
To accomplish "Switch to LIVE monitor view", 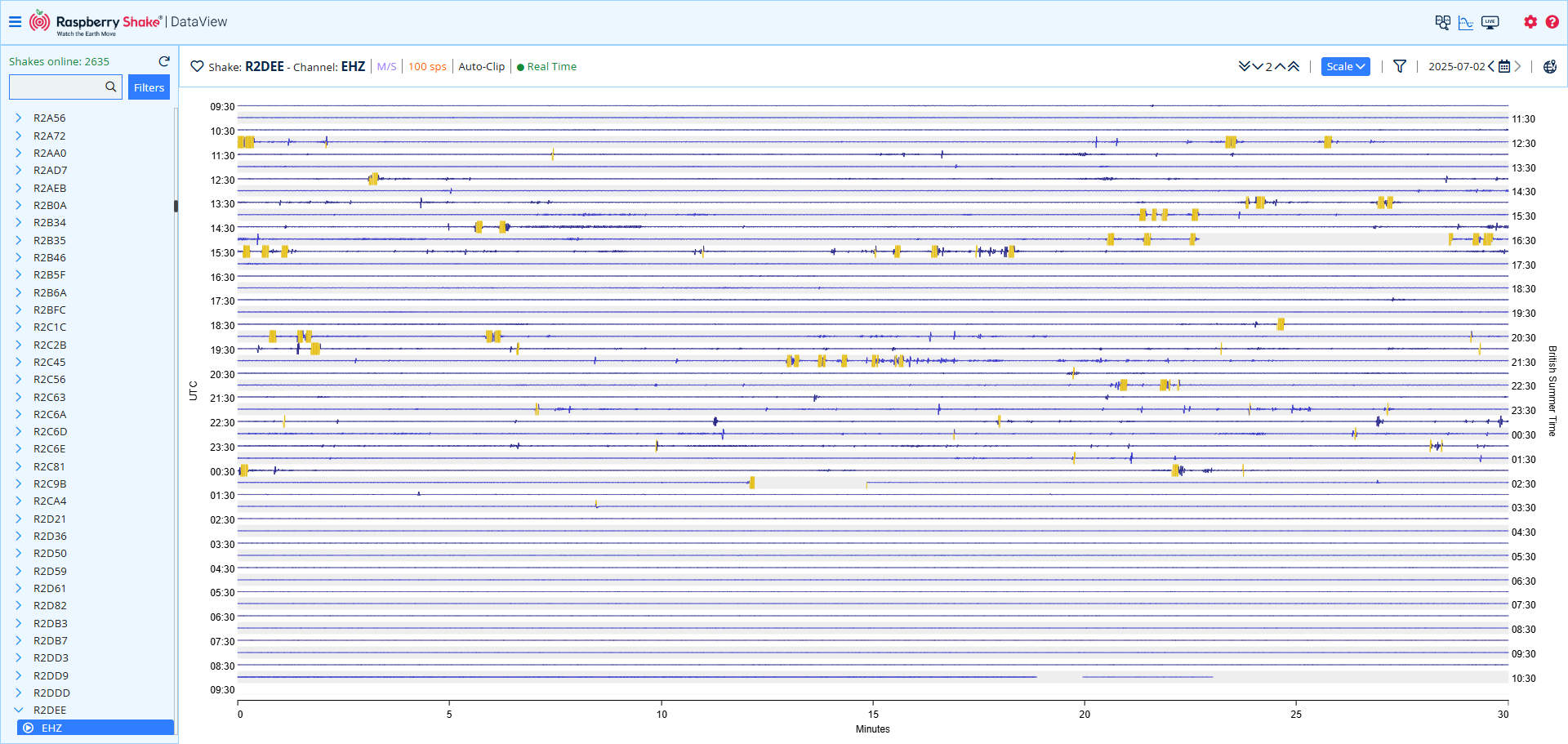I will [1490, 22].
